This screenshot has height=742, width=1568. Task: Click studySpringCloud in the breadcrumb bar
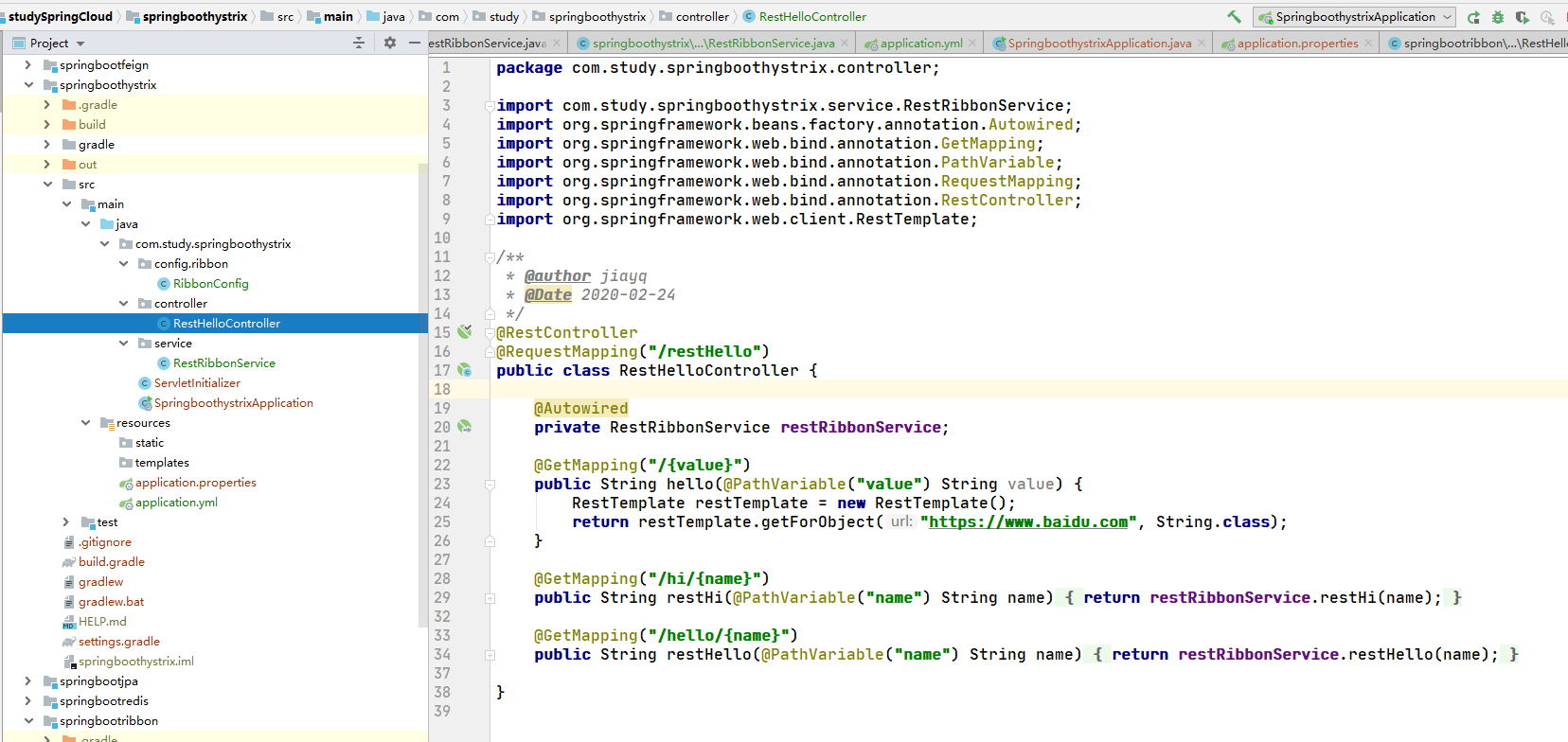click(x=60, y=17)
